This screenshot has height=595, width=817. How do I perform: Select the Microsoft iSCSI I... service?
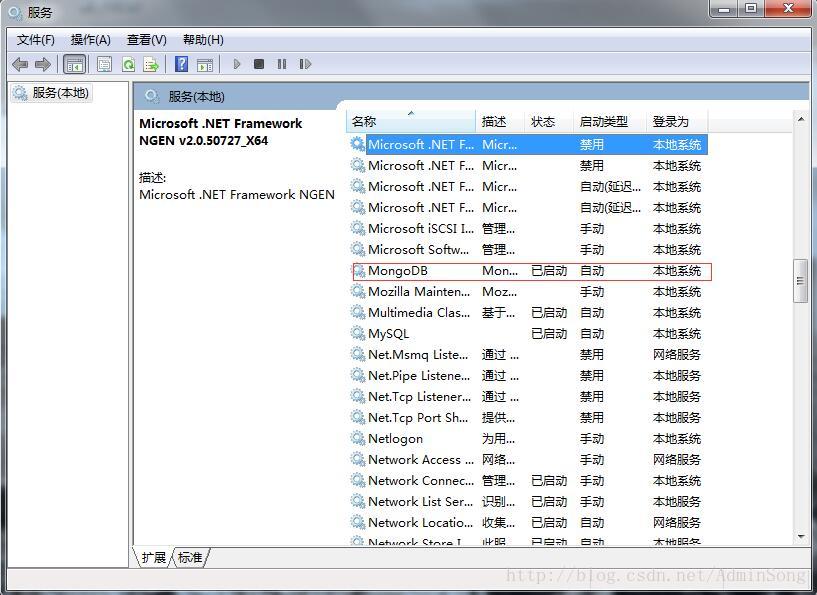tap(421, 229)
